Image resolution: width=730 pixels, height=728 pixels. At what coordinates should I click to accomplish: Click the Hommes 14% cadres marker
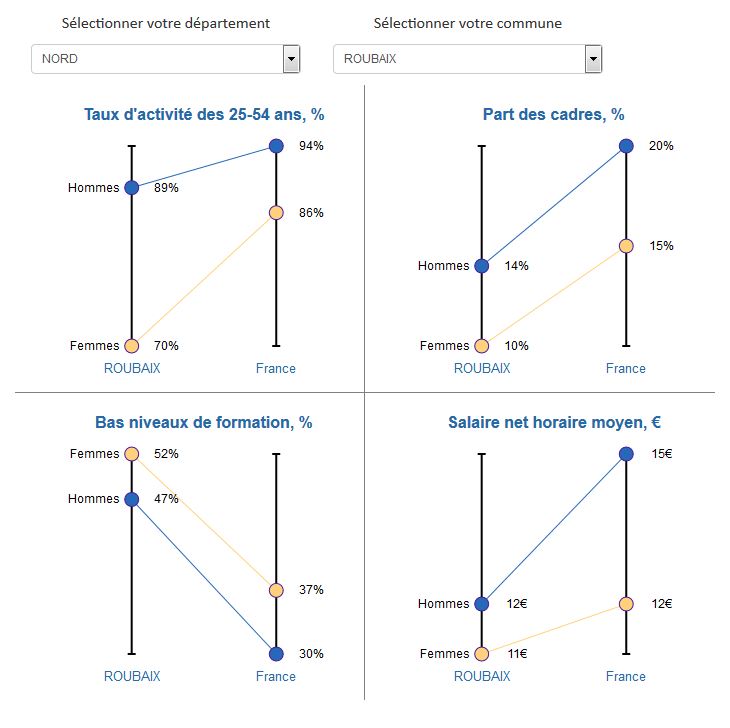click(482, 266)
